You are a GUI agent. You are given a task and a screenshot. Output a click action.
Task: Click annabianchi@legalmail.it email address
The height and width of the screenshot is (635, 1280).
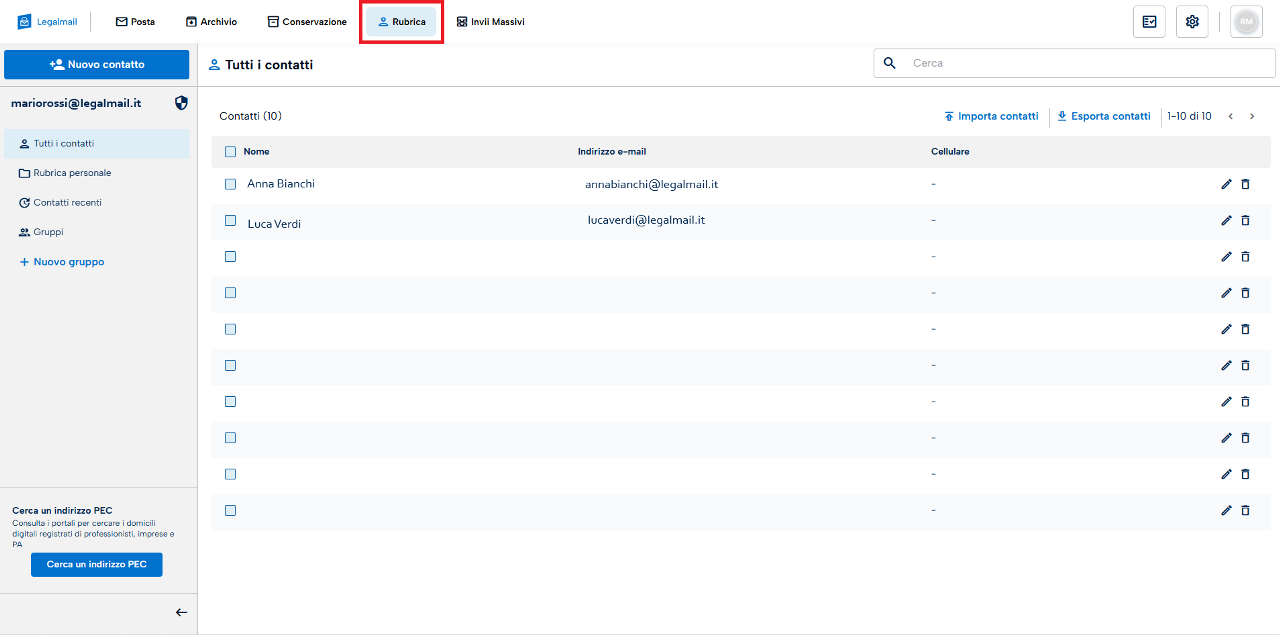tap(652, 185)
